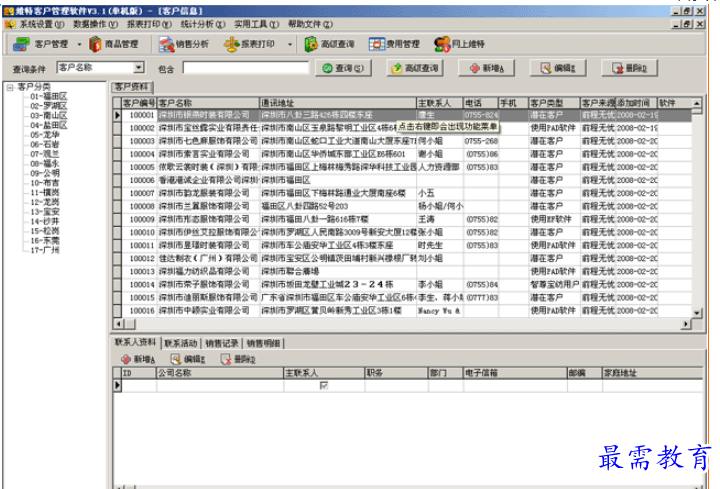The image size is (720, 489).
Task: Select customer row 100016
Action: coord(402,311)
